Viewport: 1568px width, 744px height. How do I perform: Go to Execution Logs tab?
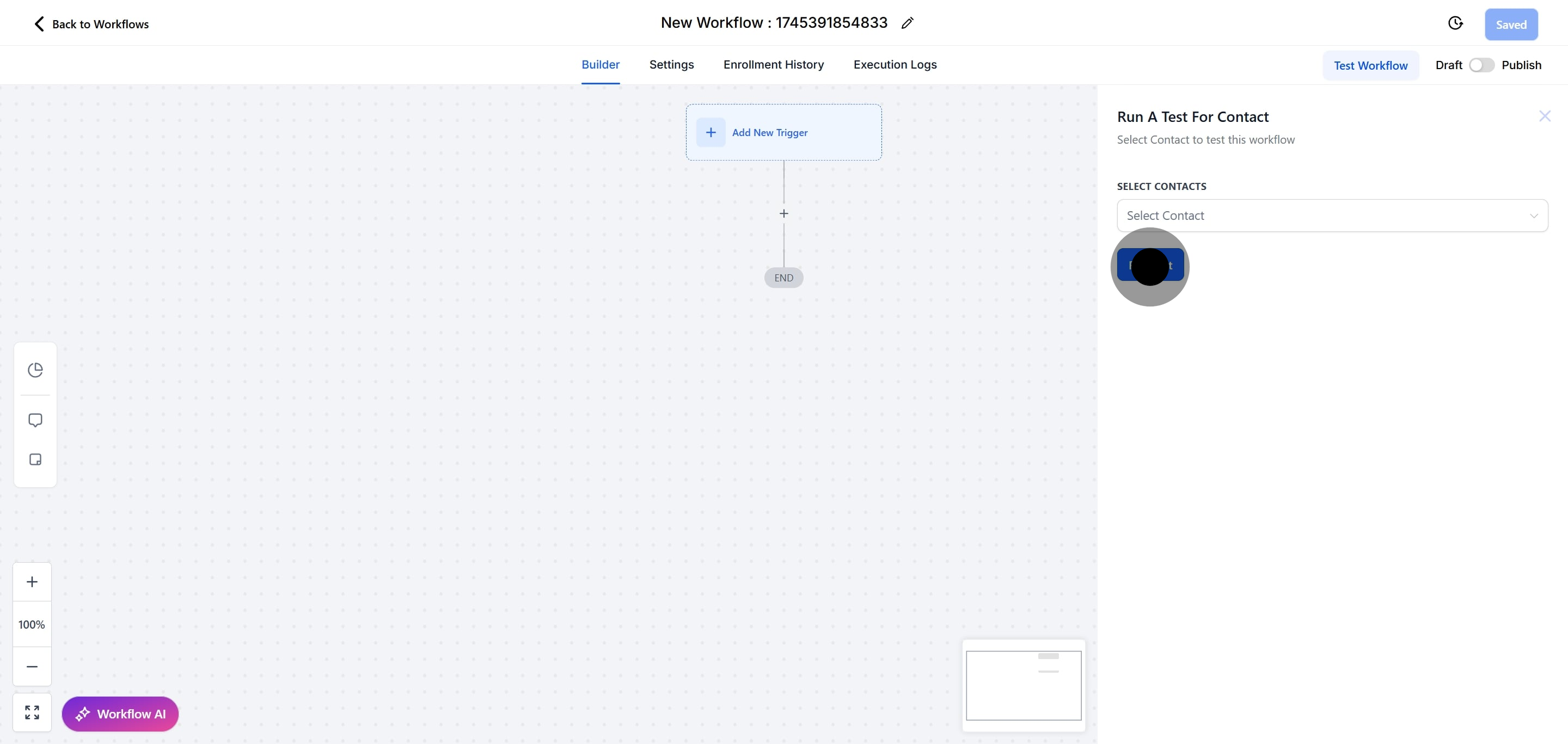pos(894,64)
